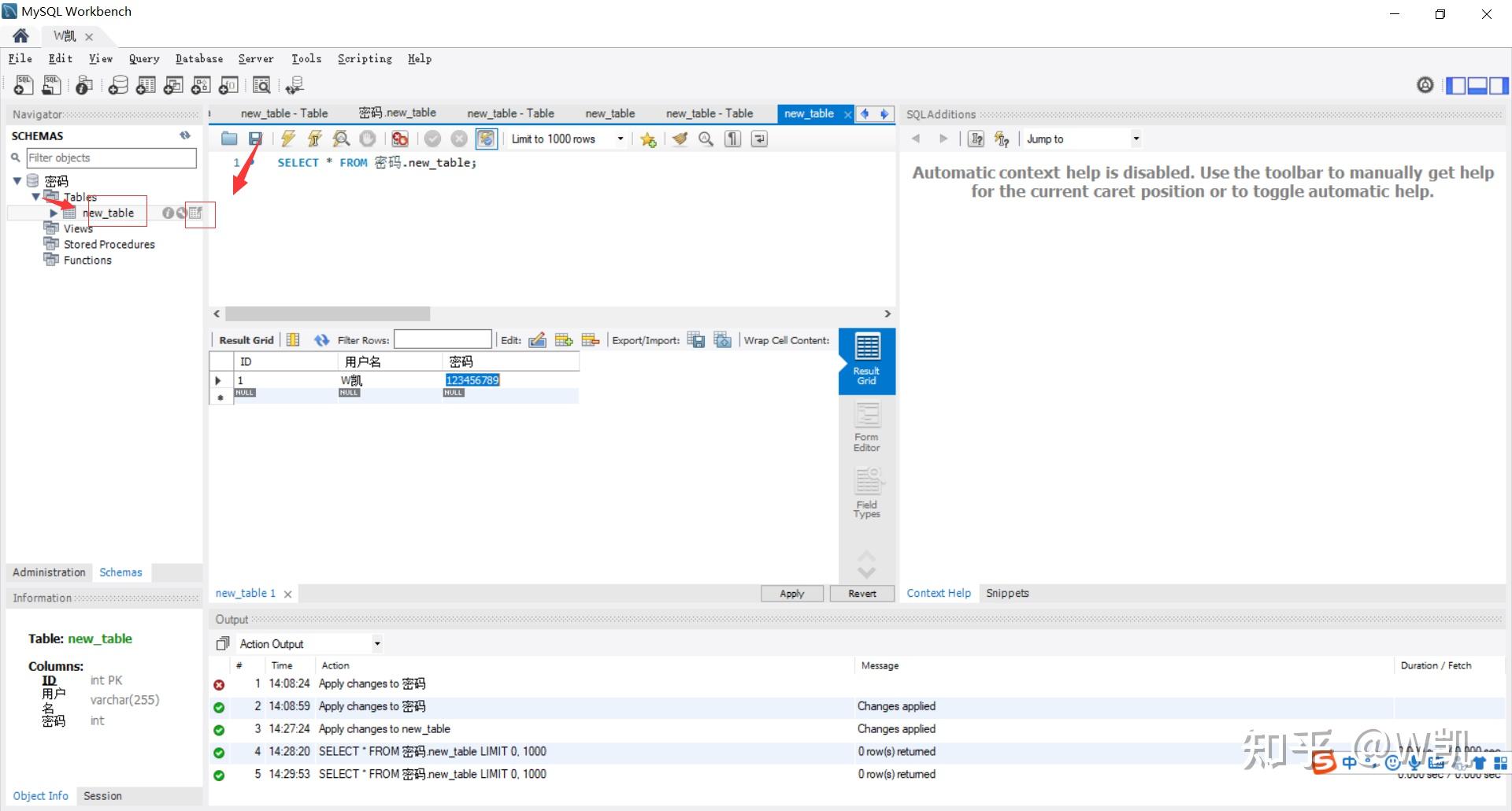Open the Database menu
This screenshot has height=811, width=1512.
tap(199, 59)
